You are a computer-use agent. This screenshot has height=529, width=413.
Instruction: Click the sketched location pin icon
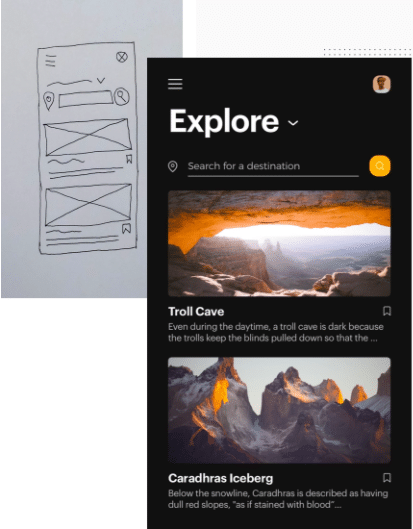49,101
